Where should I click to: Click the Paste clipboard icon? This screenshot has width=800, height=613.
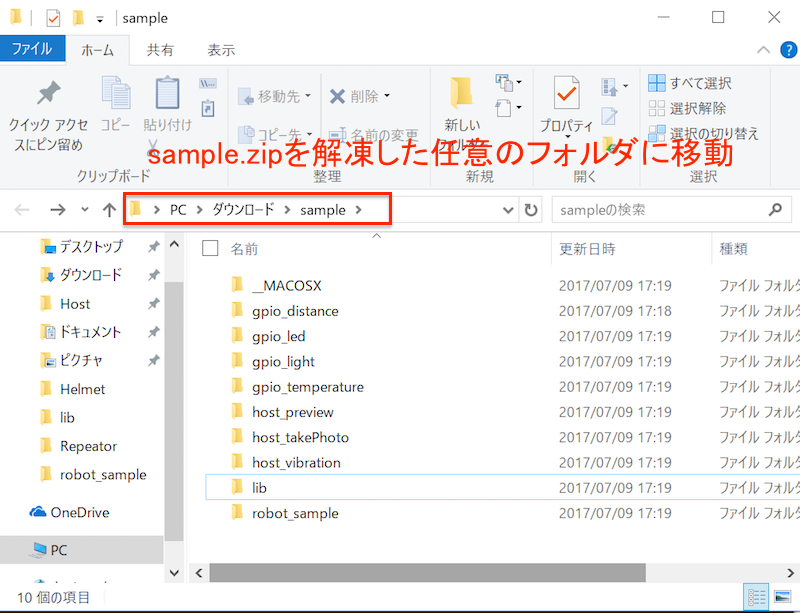167,95
